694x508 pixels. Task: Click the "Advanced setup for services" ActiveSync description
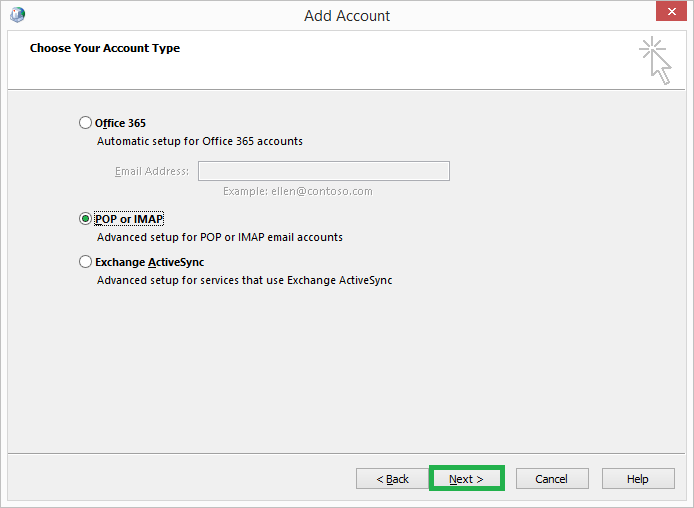click(244, 280)
